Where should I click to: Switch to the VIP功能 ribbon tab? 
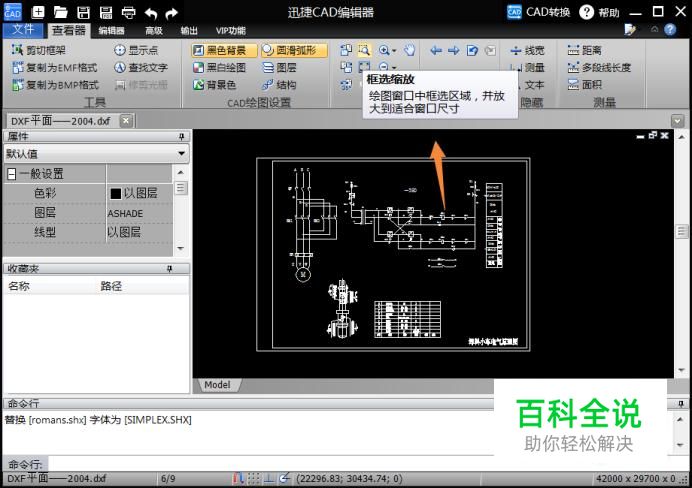(230, 31)
